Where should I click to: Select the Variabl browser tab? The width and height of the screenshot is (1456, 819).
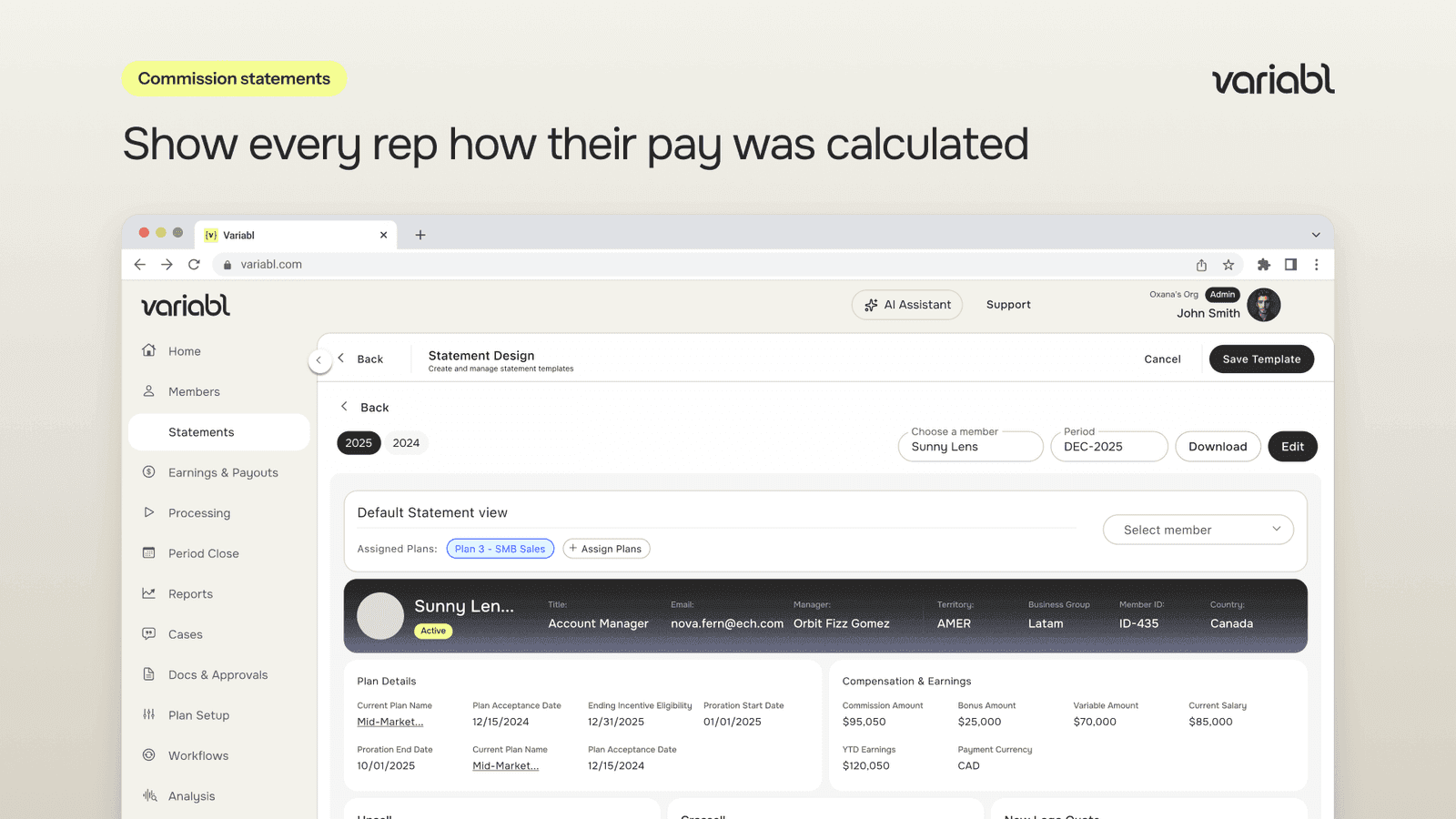click(x=296, y=235)
